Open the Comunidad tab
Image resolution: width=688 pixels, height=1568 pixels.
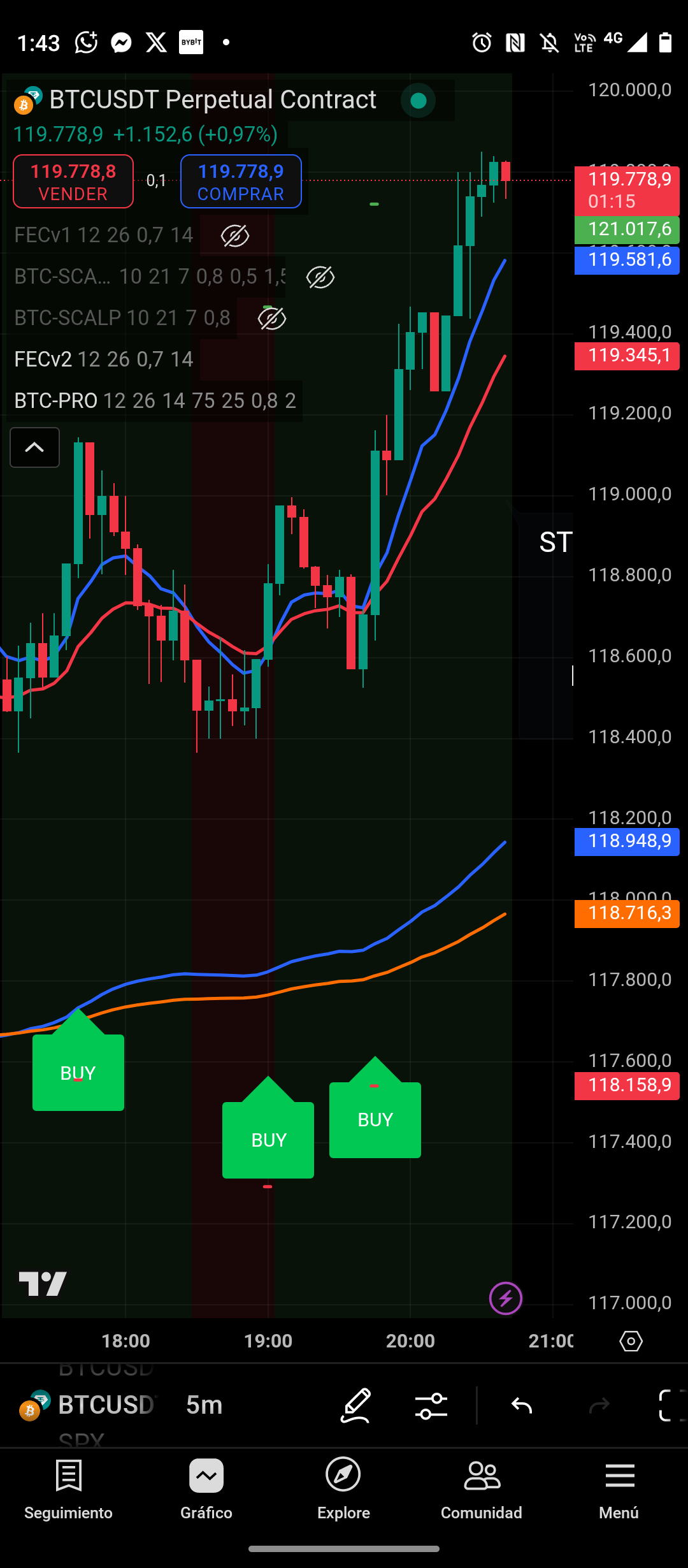(x=482, y=1490)
